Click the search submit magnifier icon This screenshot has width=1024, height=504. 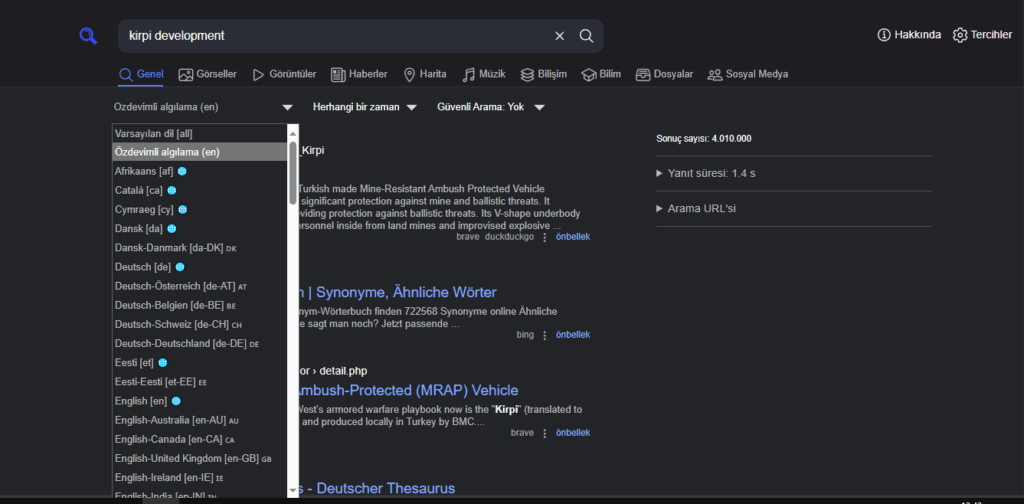587,36
